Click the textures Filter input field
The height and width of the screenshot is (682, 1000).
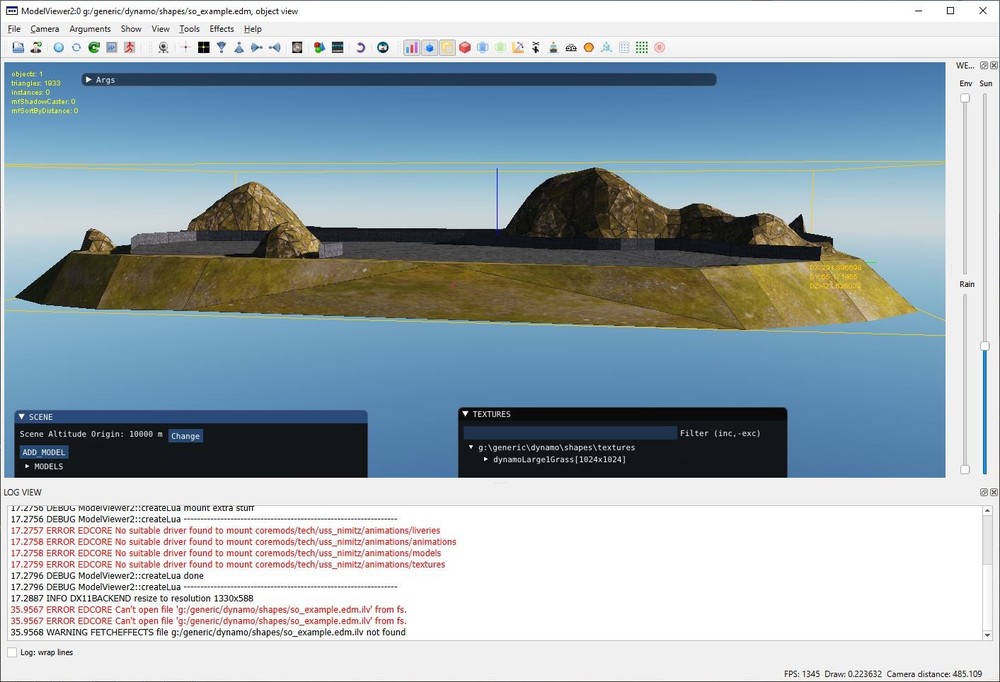(x=570, y=433)
